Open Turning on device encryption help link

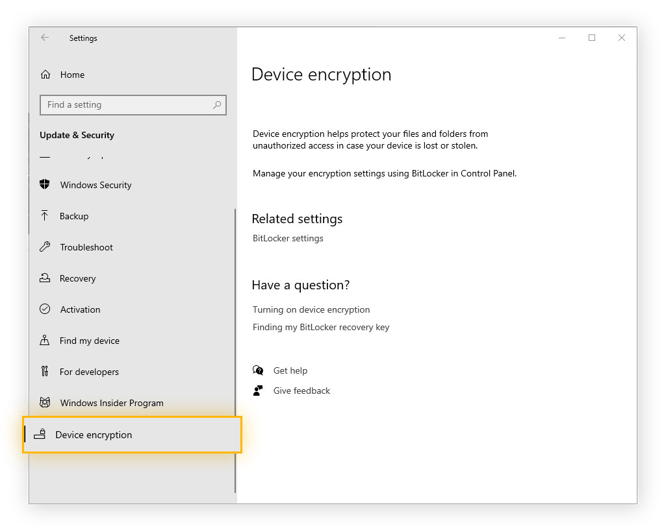(311, 310)
